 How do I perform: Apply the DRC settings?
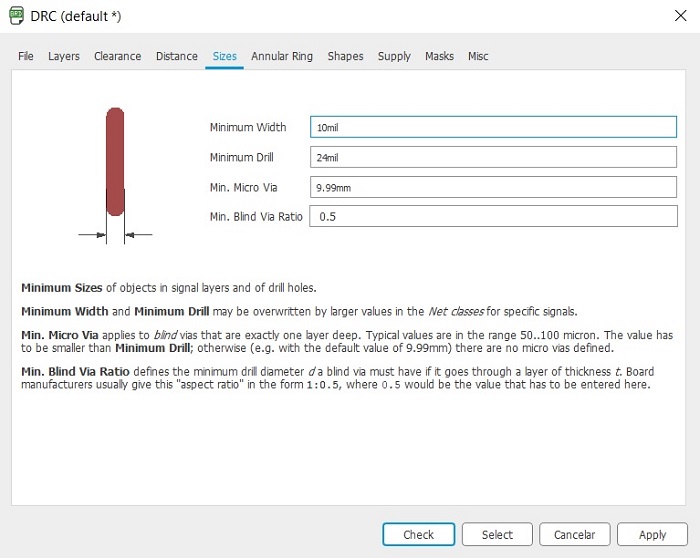point(652,534)
